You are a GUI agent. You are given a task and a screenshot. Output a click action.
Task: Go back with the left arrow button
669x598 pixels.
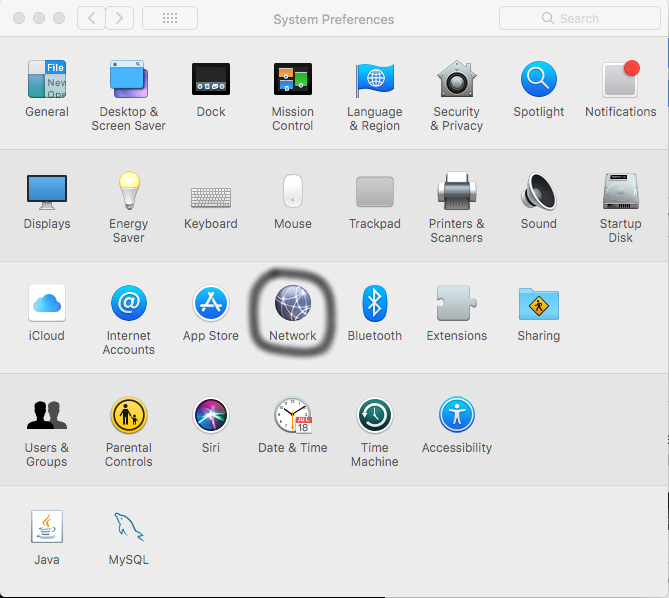(91, 18)
